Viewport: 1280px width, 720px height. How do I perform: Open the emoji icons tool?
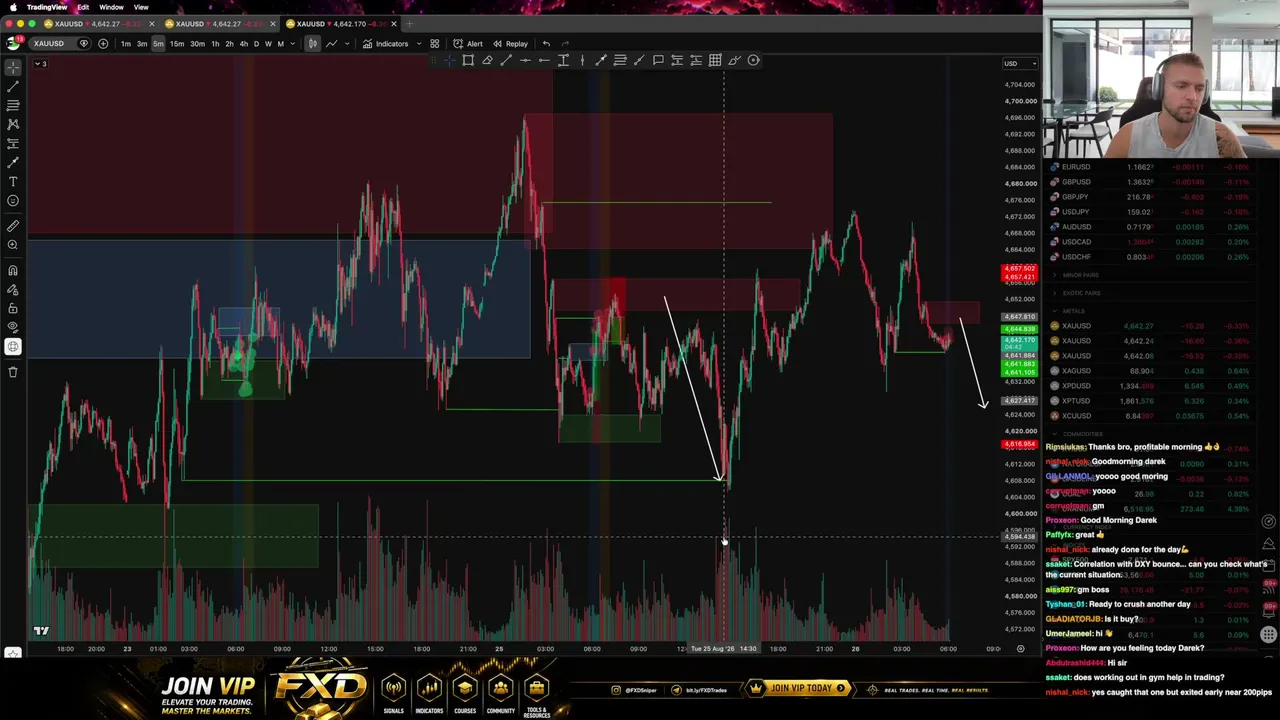(x=13, y=200)
